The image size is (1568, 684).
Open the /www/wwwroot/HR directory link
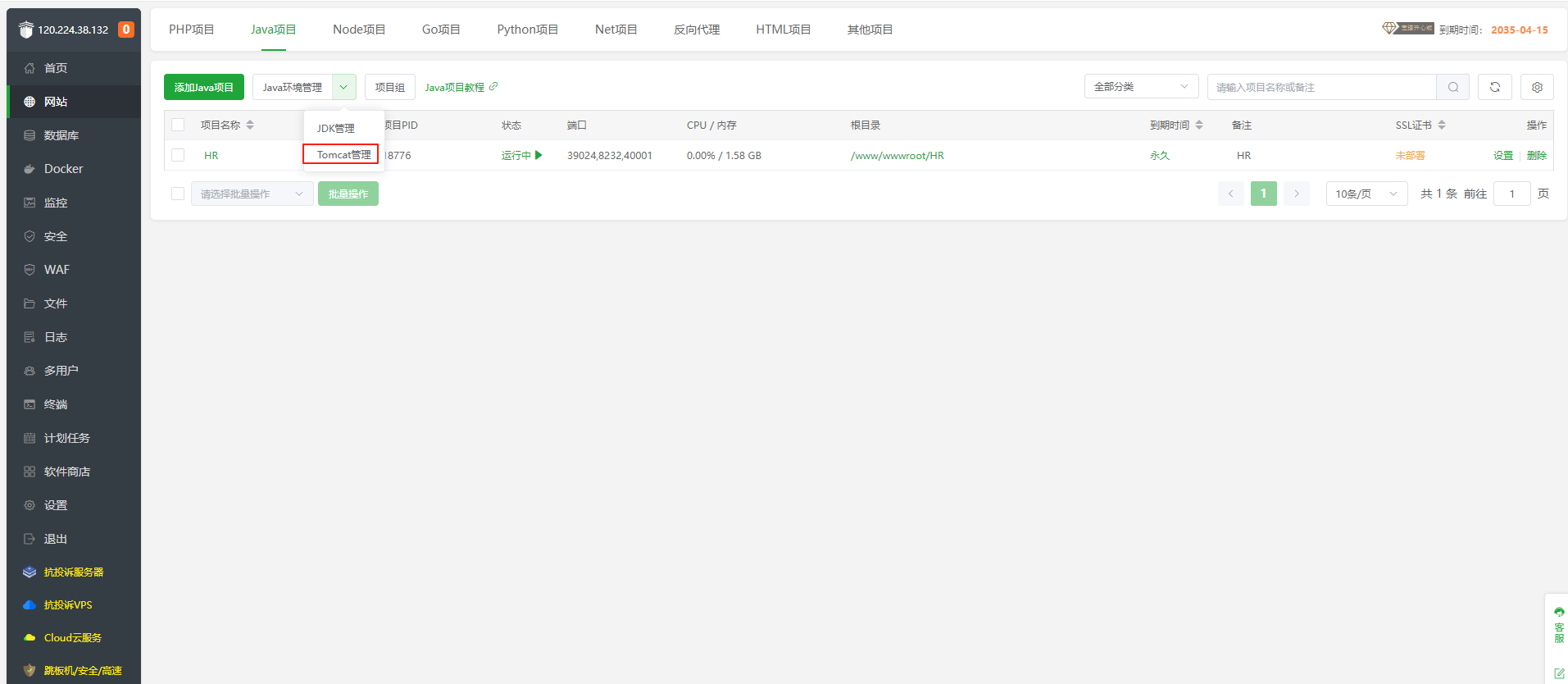(x=897, y=155)
